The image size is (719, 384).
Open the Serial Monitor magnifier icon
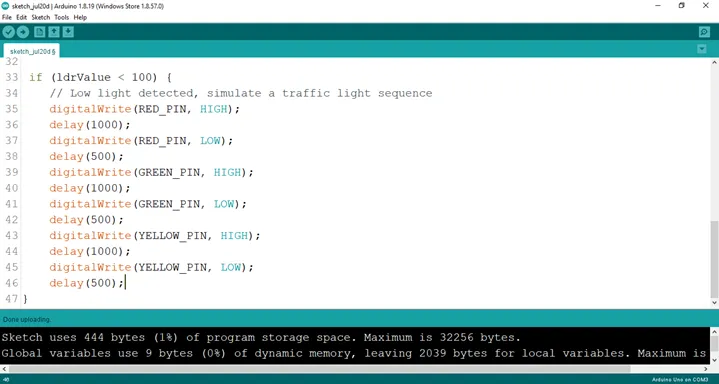coord(704,32)
